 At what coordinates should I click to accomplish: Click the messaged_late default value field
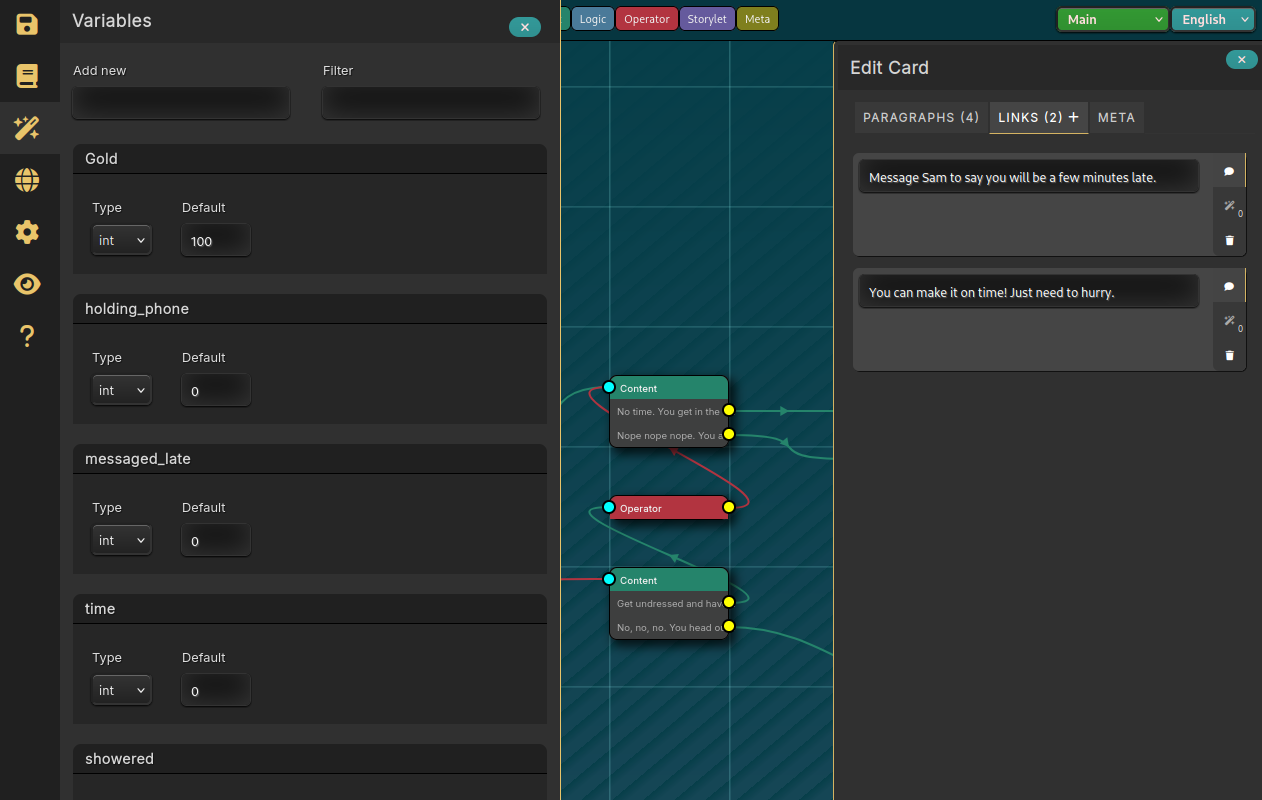coord(216,540)
